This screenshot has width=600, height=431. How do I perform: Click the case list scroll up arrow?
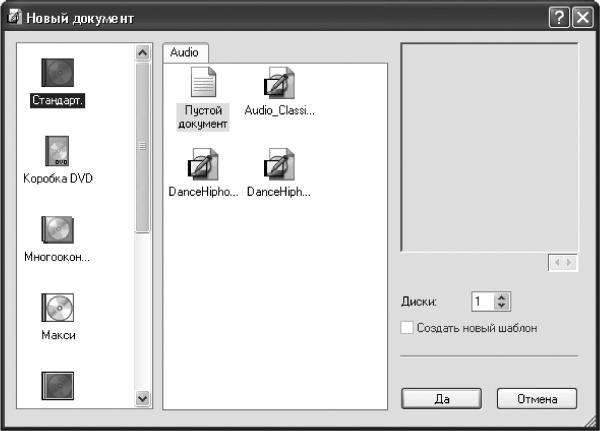click(142, 52)
